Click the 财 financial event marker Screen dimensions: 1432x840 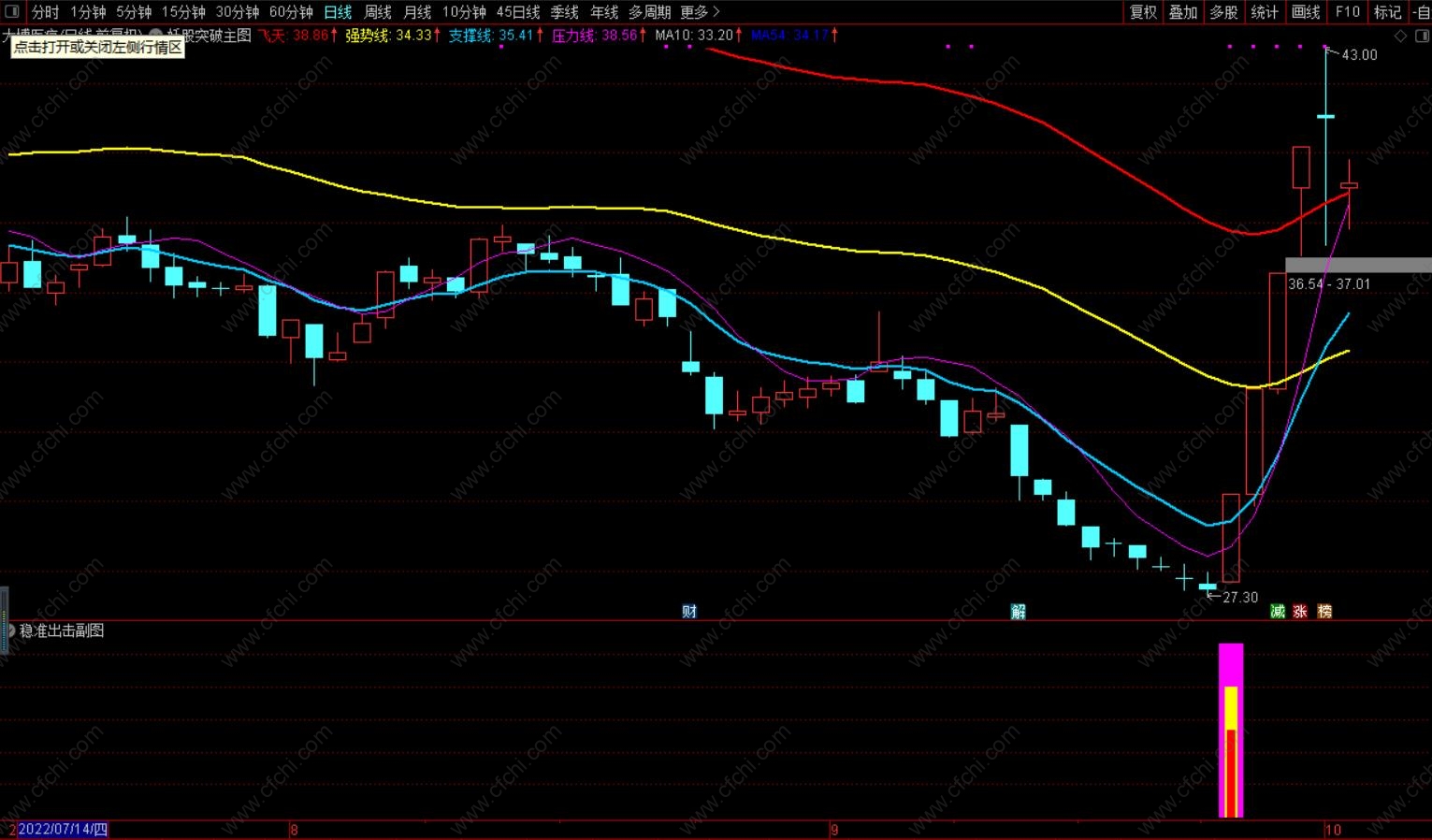coord(689,611)
